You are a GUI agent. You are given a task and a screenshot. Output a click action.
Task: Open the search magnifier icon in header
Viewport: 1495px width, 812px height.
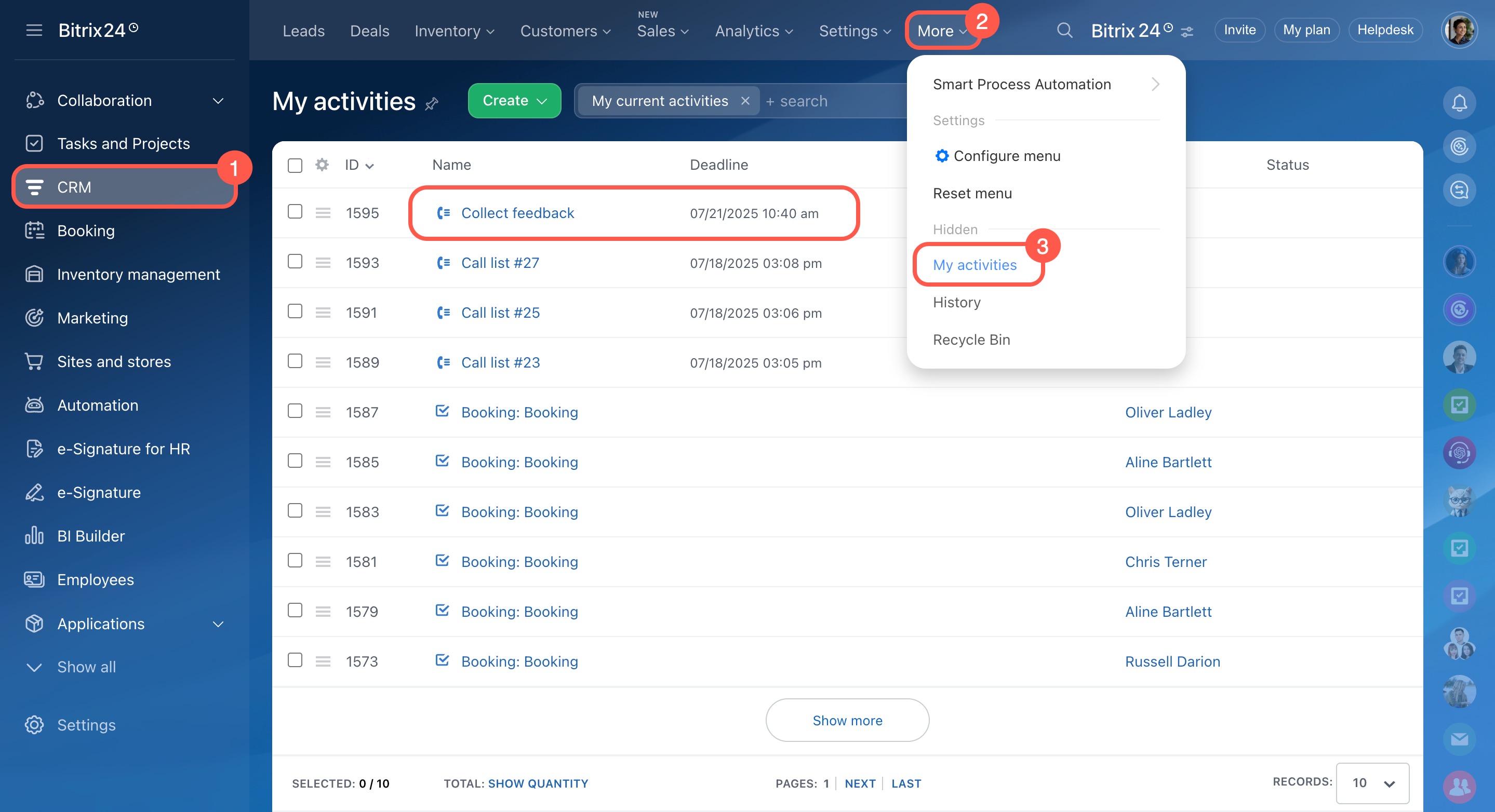(x=1064, y=30)
